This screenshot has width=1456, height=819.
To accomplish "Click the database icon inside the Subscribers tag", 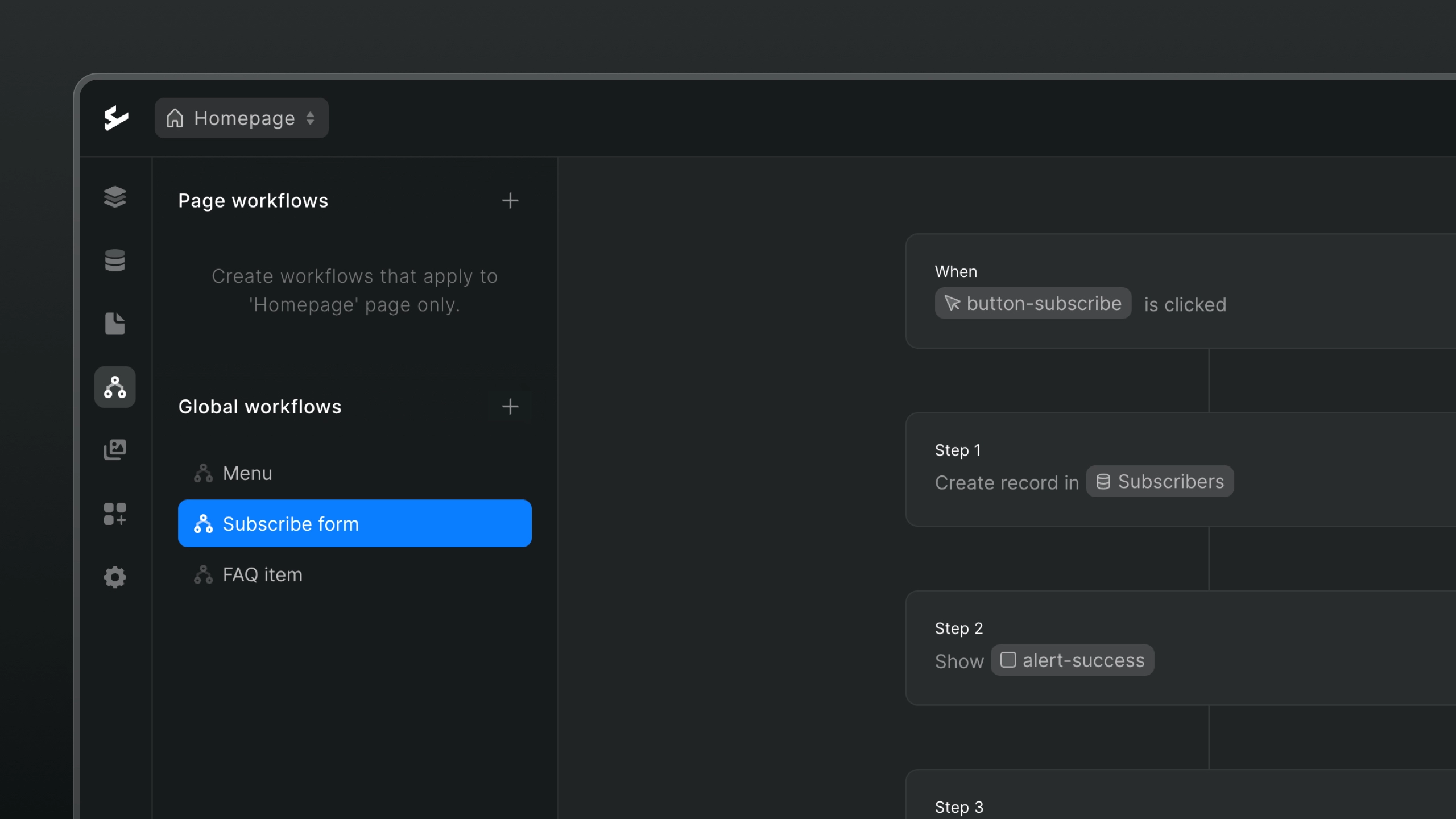I will click(1104, 481).
